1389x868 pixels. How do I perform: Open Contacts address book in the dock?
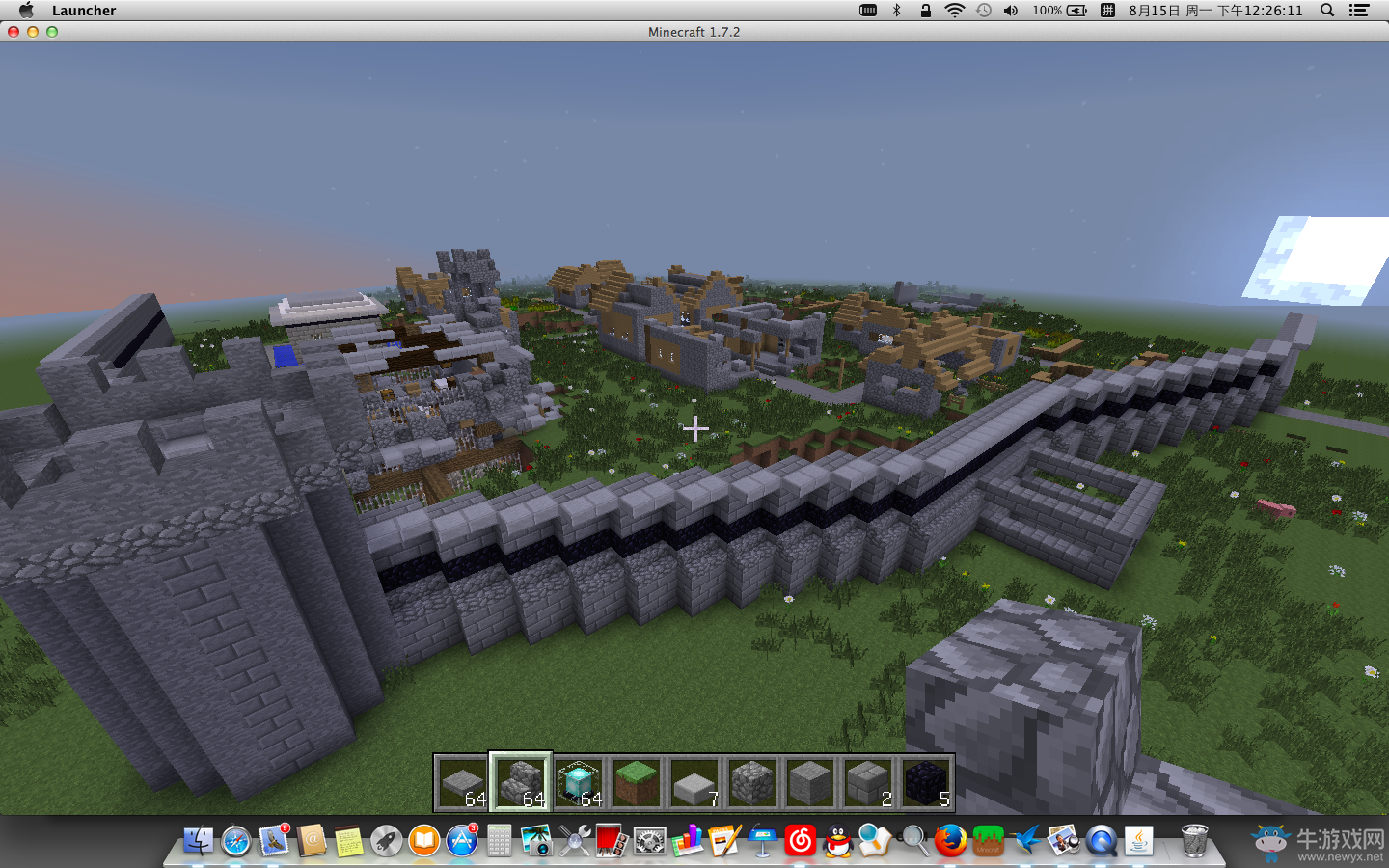[x=312, y=841]
